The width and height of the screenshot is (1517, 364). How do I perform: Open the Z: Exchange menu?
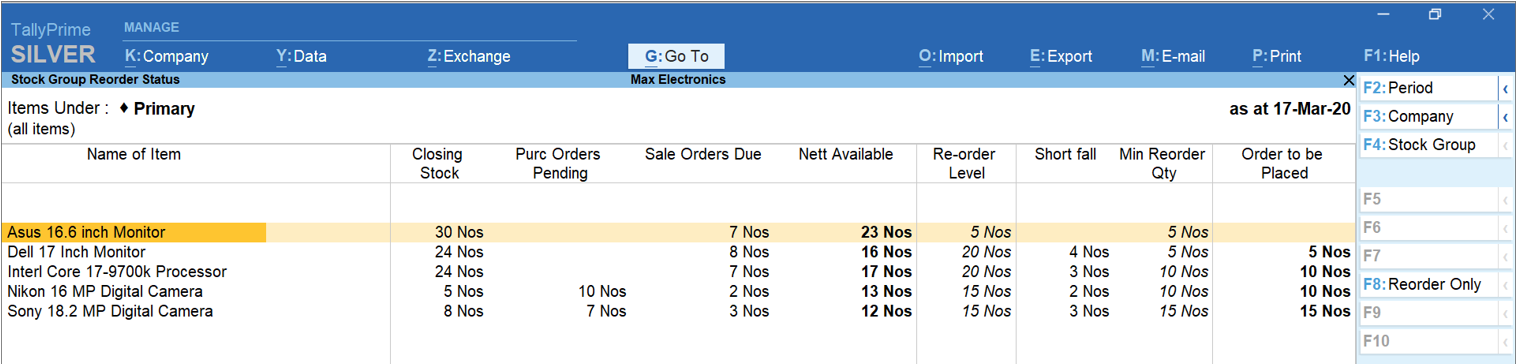click(x=468, y=57)
